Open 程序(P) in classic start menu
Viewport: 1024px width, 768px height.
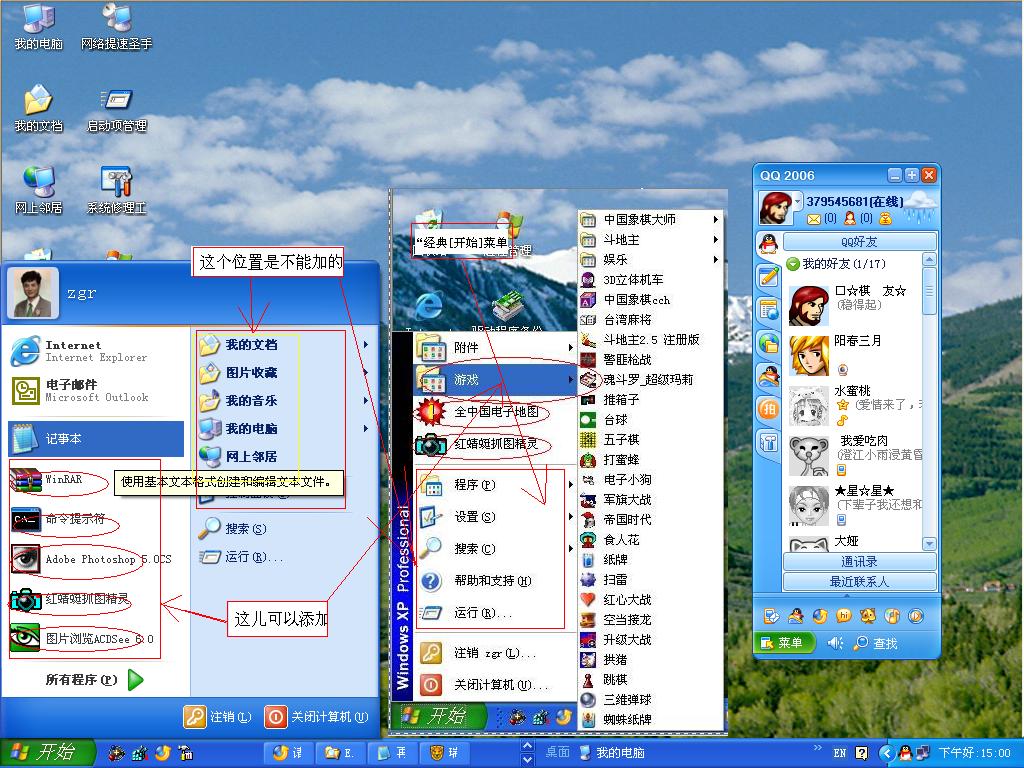tap(495, 485)
